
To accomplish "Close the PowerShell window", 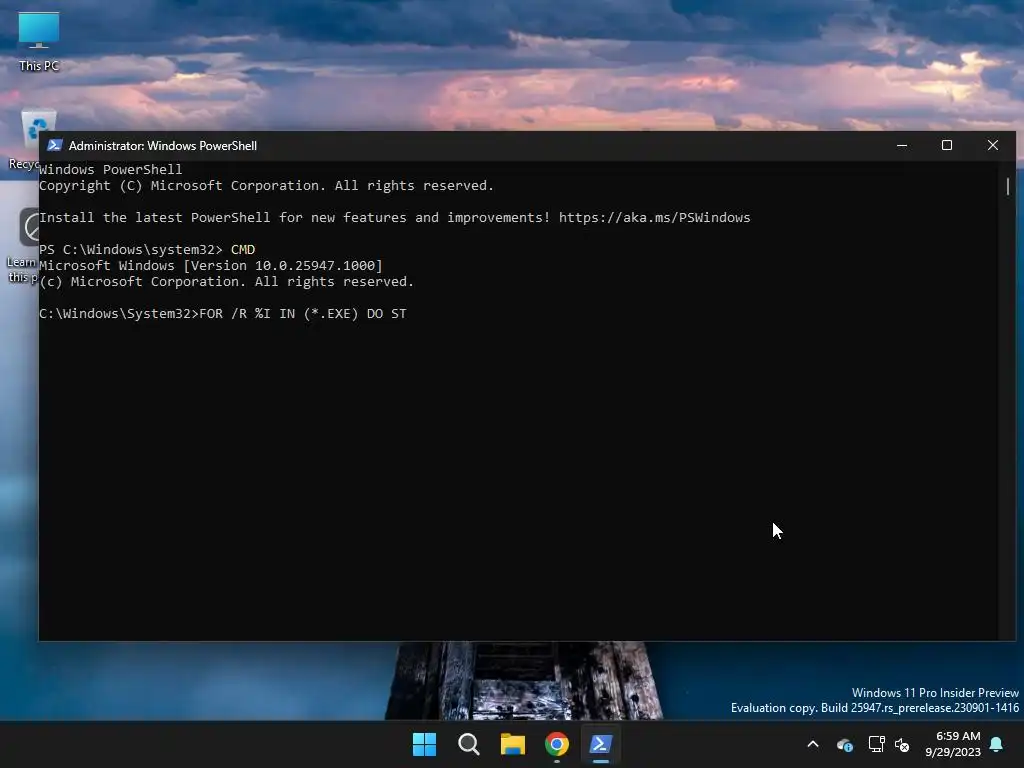I will point(993,145).
